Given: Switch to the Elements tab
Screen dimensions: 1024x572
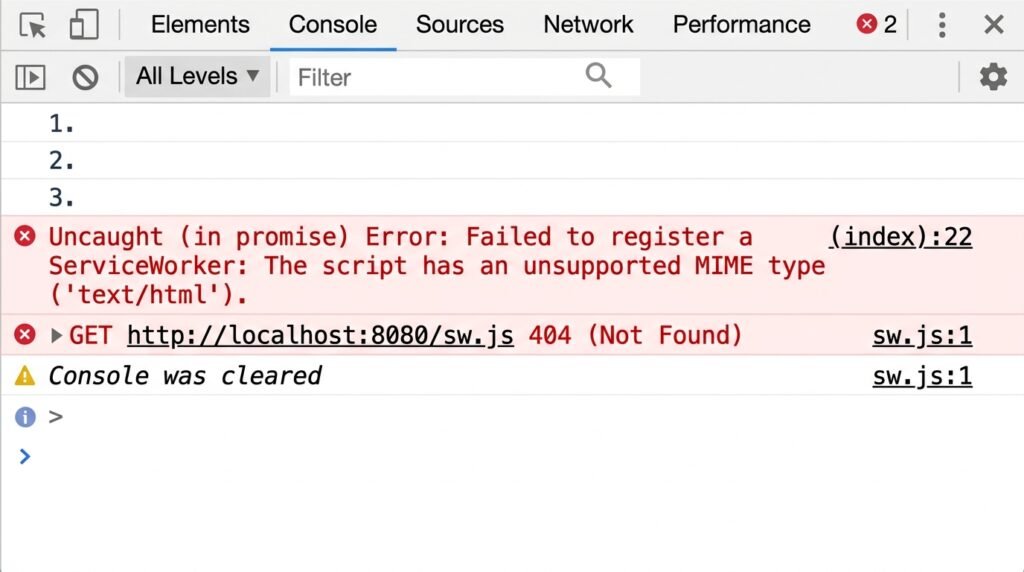Looking at the screenshot, I should [200, 25].
